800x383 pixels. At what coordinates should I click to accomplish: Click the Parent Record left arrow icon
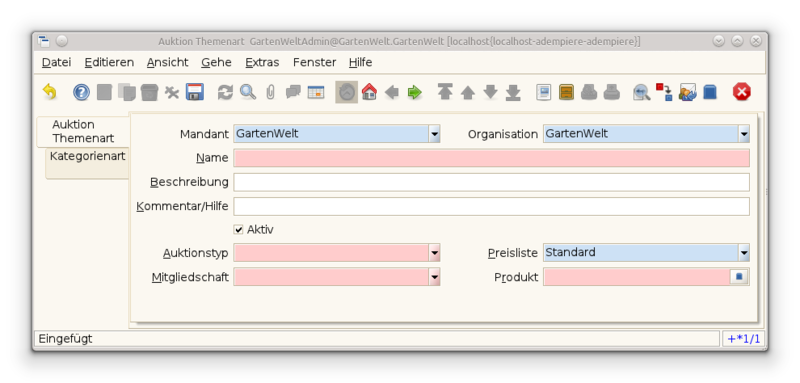392,92
